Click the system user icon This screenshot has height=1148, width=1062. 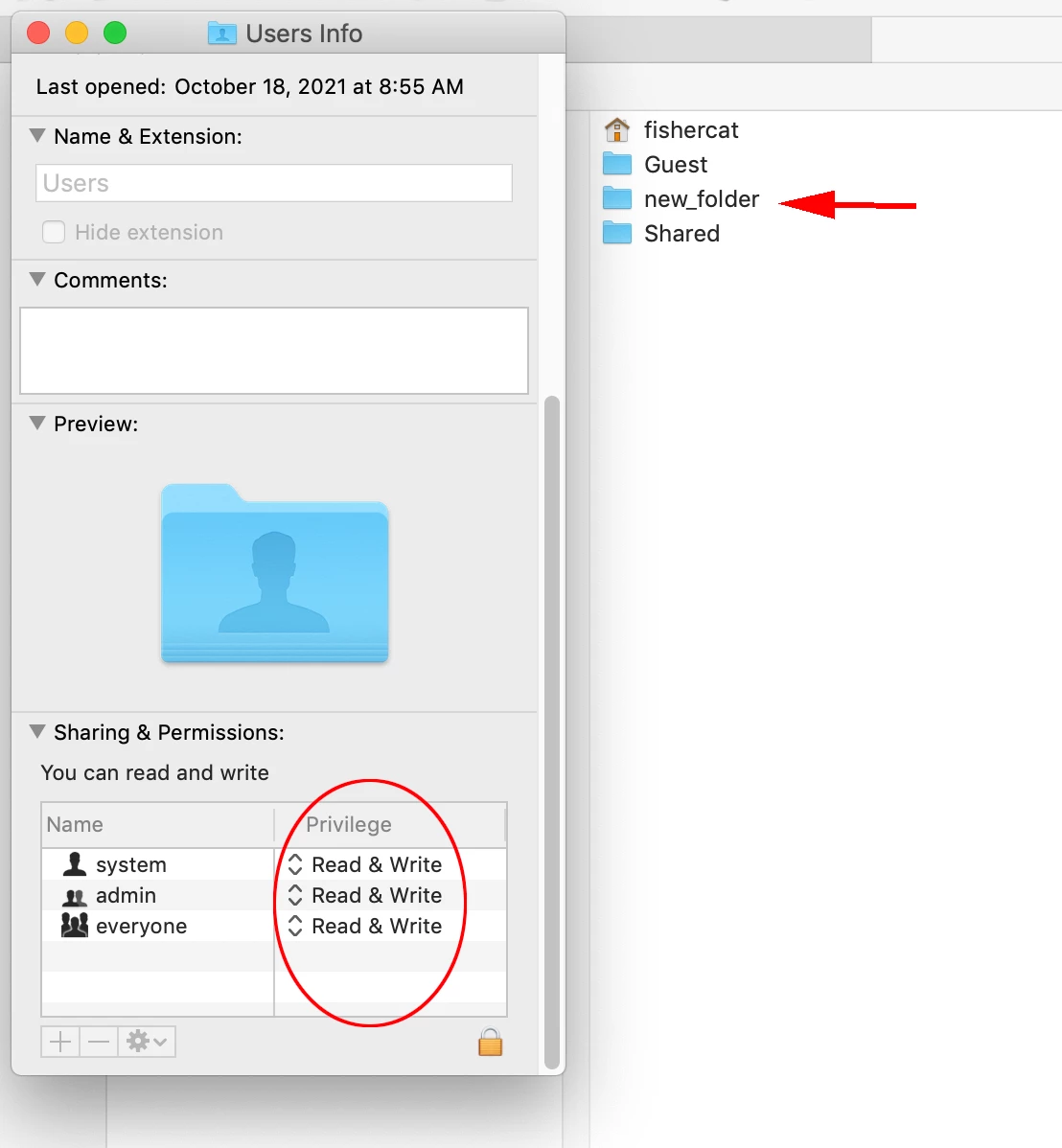tap(74, 864)
